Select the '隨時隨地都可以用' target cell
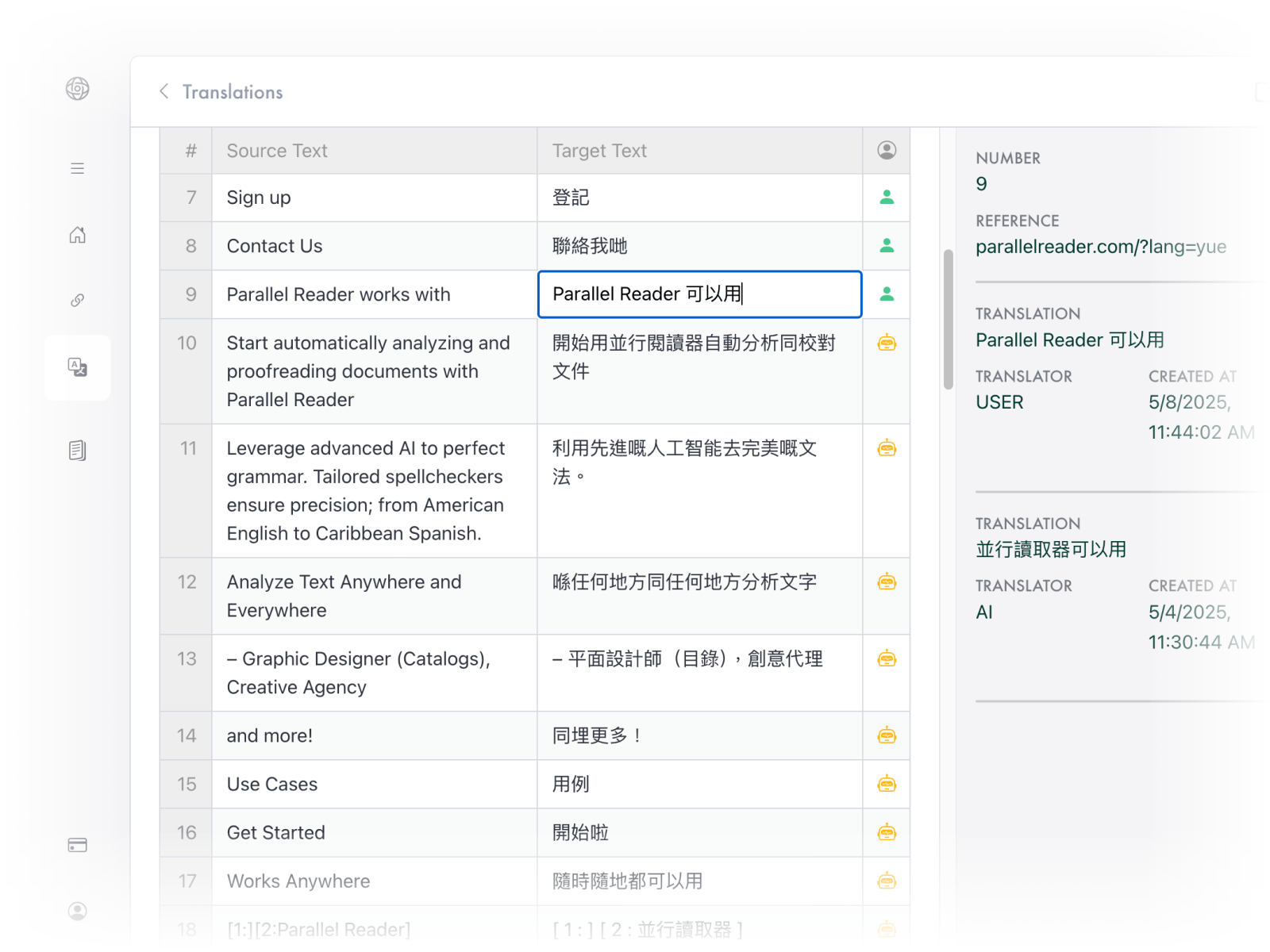 point(700,881)
